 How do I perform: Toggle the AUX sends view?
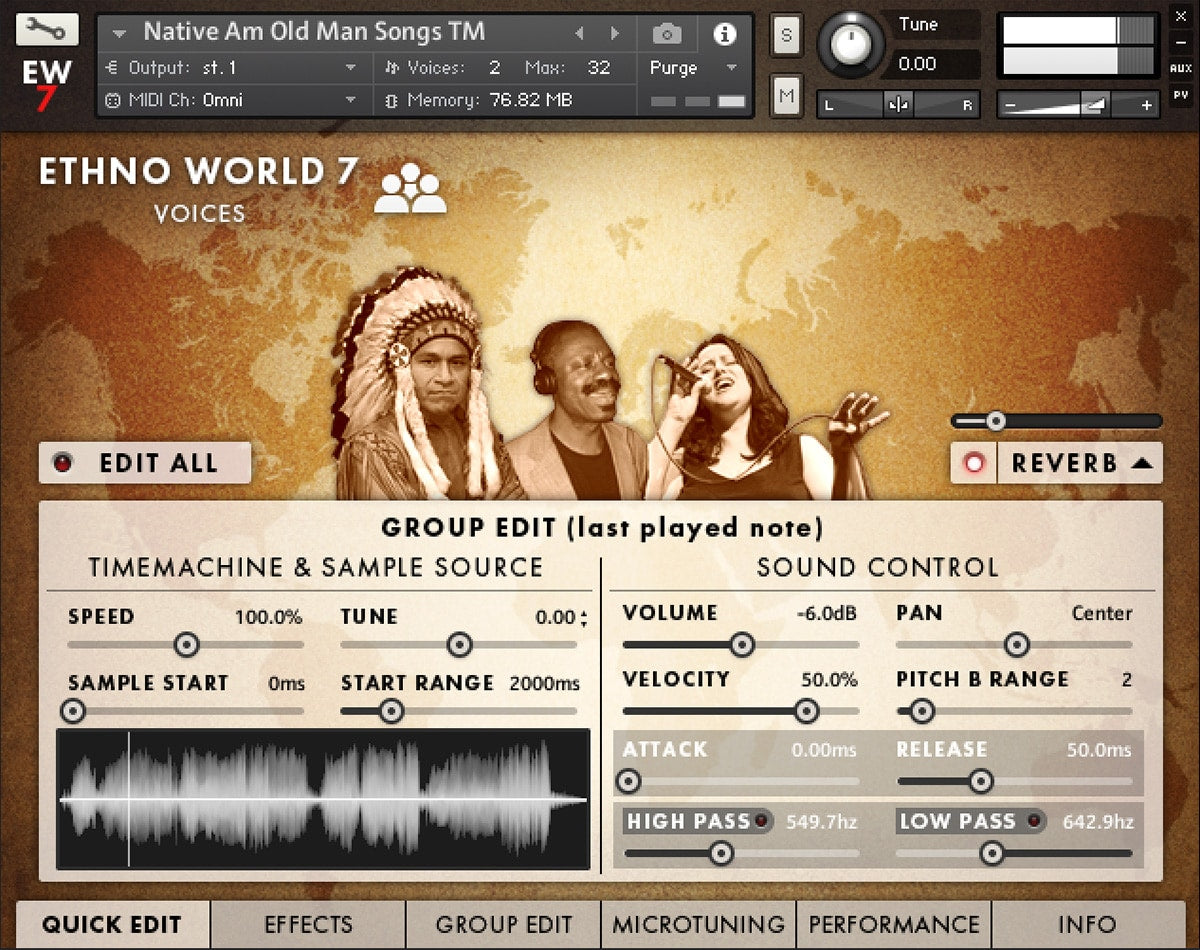[1180, 68]
